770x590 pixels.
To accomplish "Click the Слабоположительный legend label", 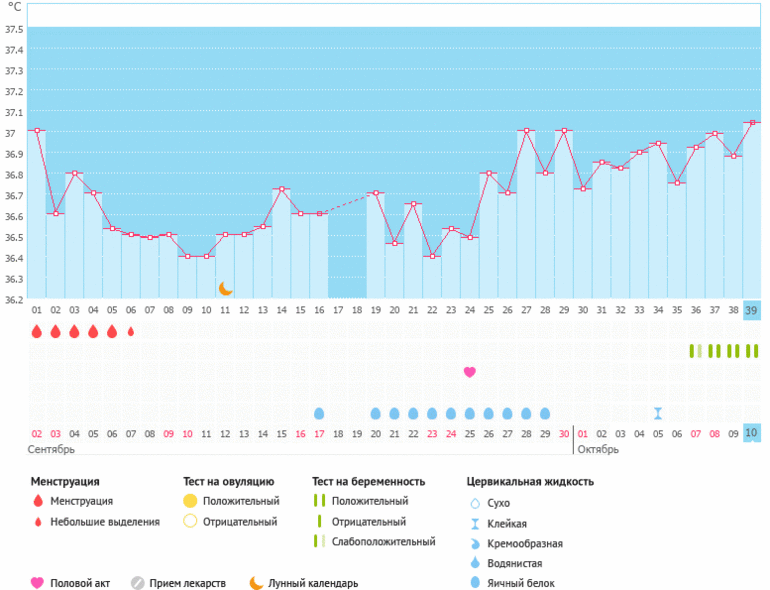I will [x=383, y=542].
